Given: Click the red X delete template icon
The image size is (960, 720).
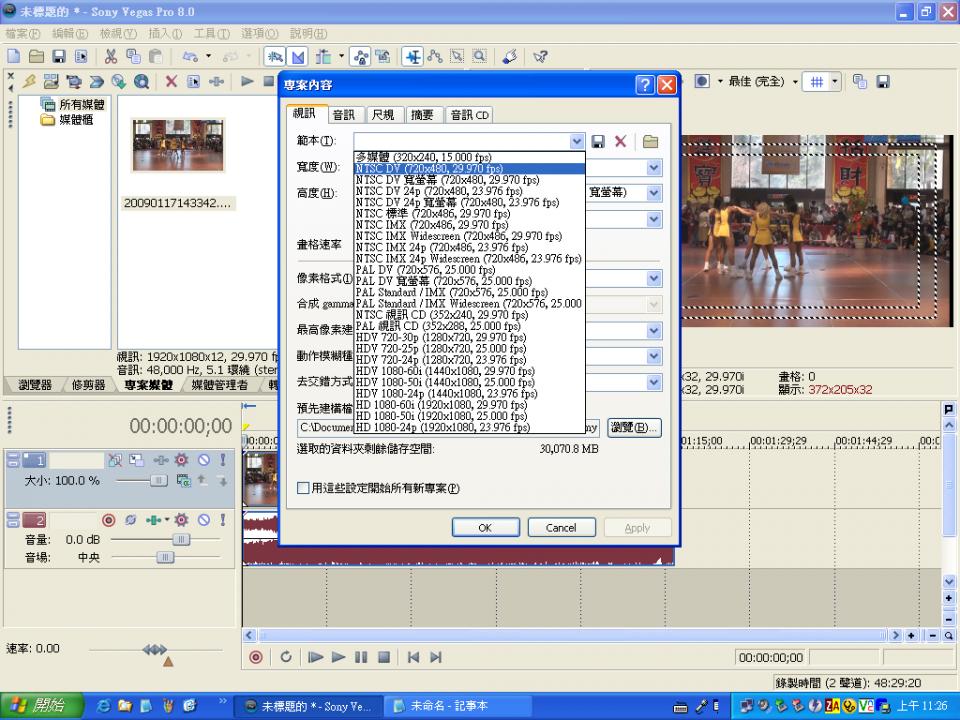Looking at the screenshot, I should [621, 142].
